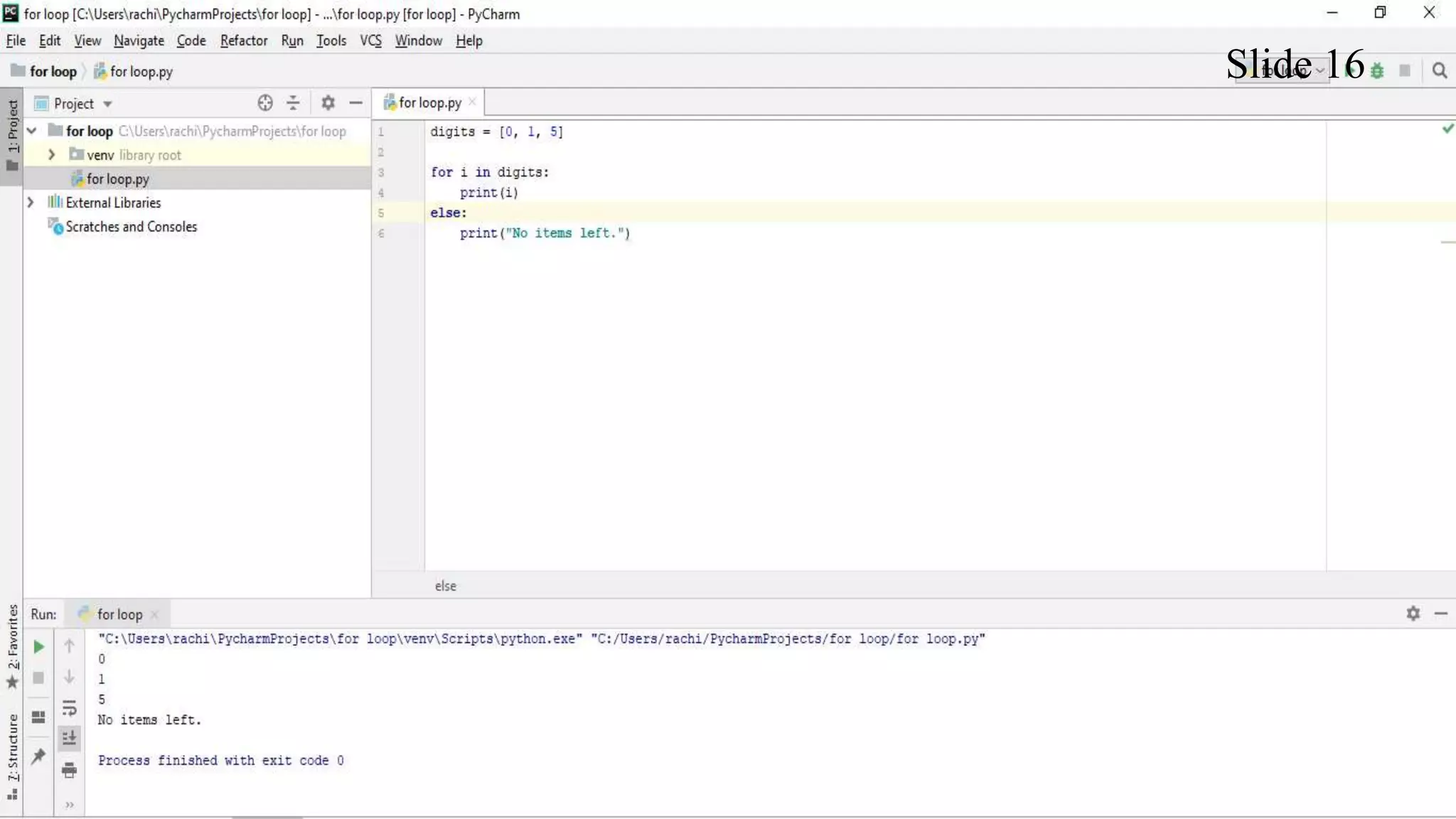Screen dimensions: 1456x819
Task: Open the File menu
Action: click(16, 41)
